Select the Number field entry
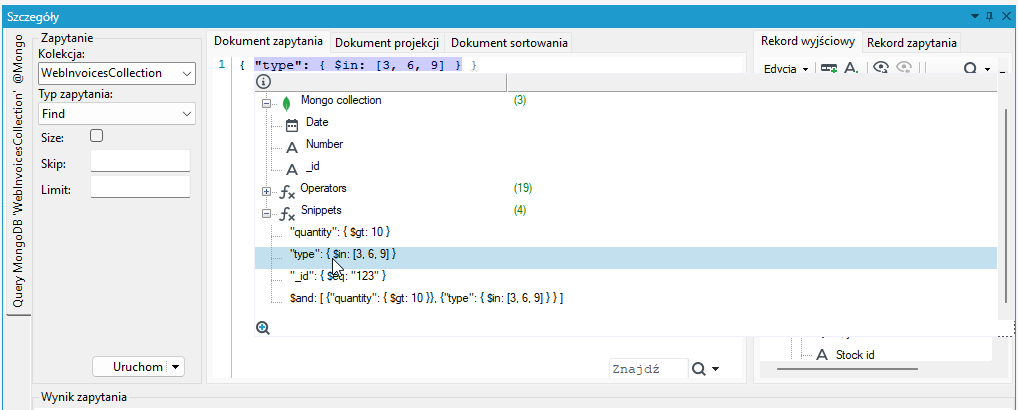This screenshot has height=410, width=1018. tap(324, 144)
